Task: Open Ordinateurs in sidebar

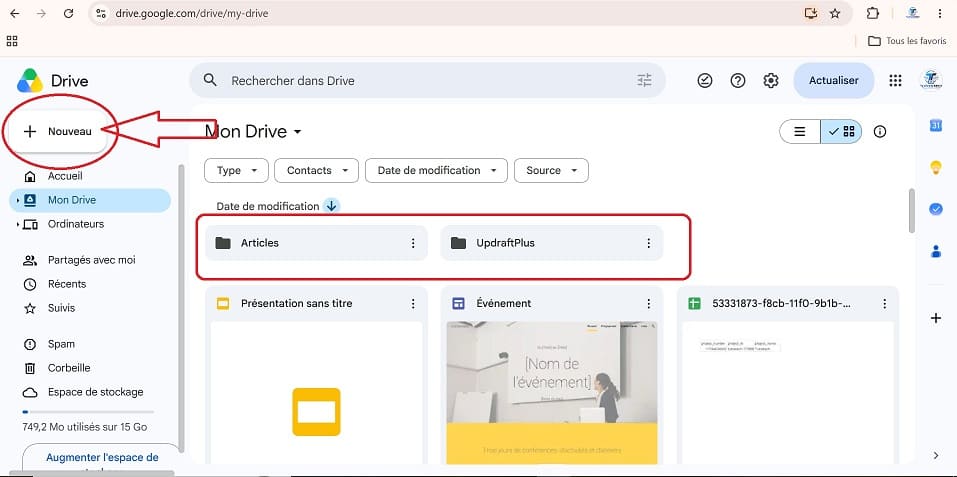Action: point(76,224)
